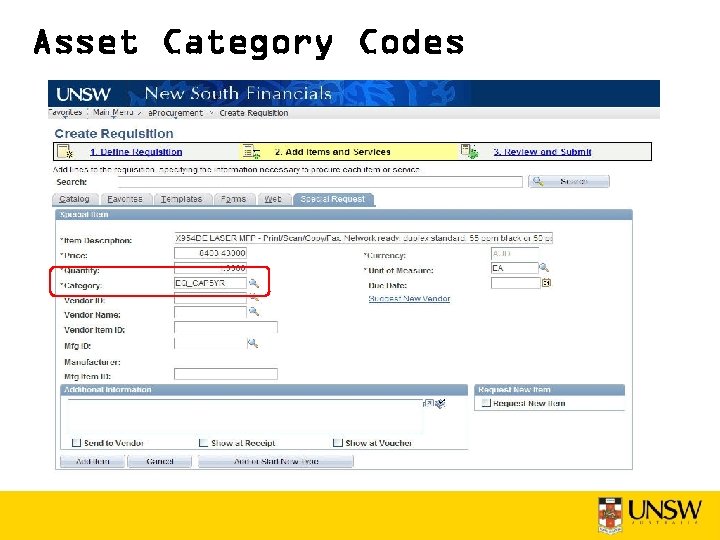This screenshot has width=720, height=540.
Task: Click the Due Date field
Action: point(515,283)
